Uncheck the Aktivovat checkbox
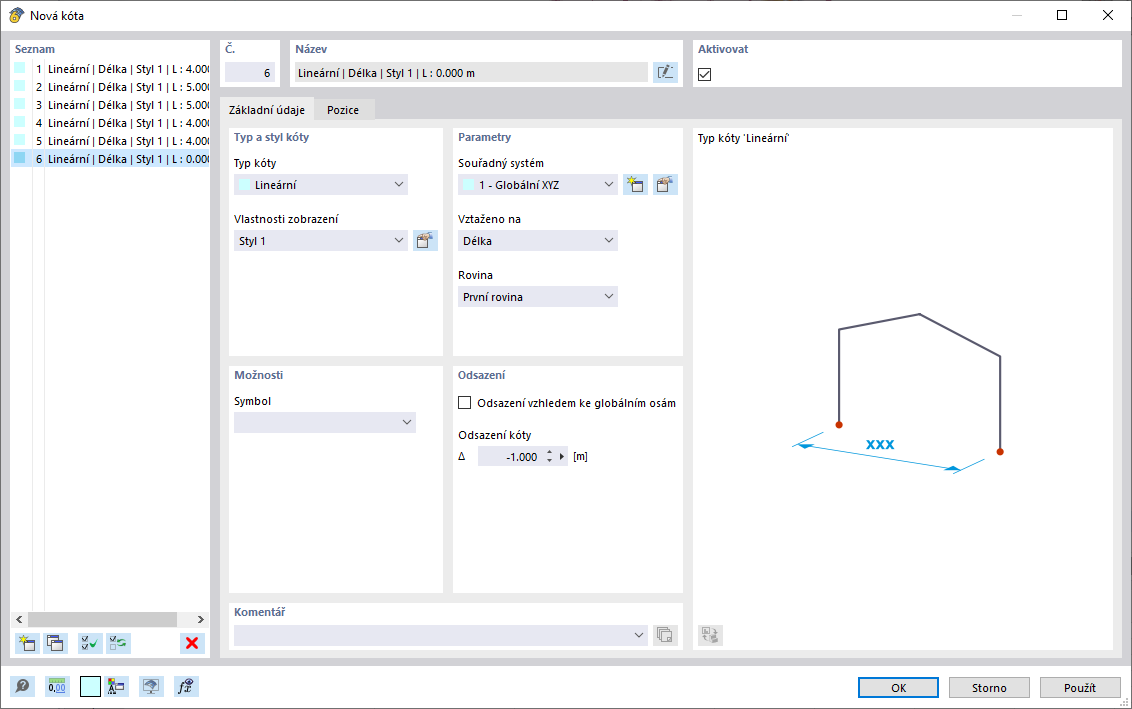The height and width of the screenshot is (709, 1132). pyautogui.click(x=704, y=74)
